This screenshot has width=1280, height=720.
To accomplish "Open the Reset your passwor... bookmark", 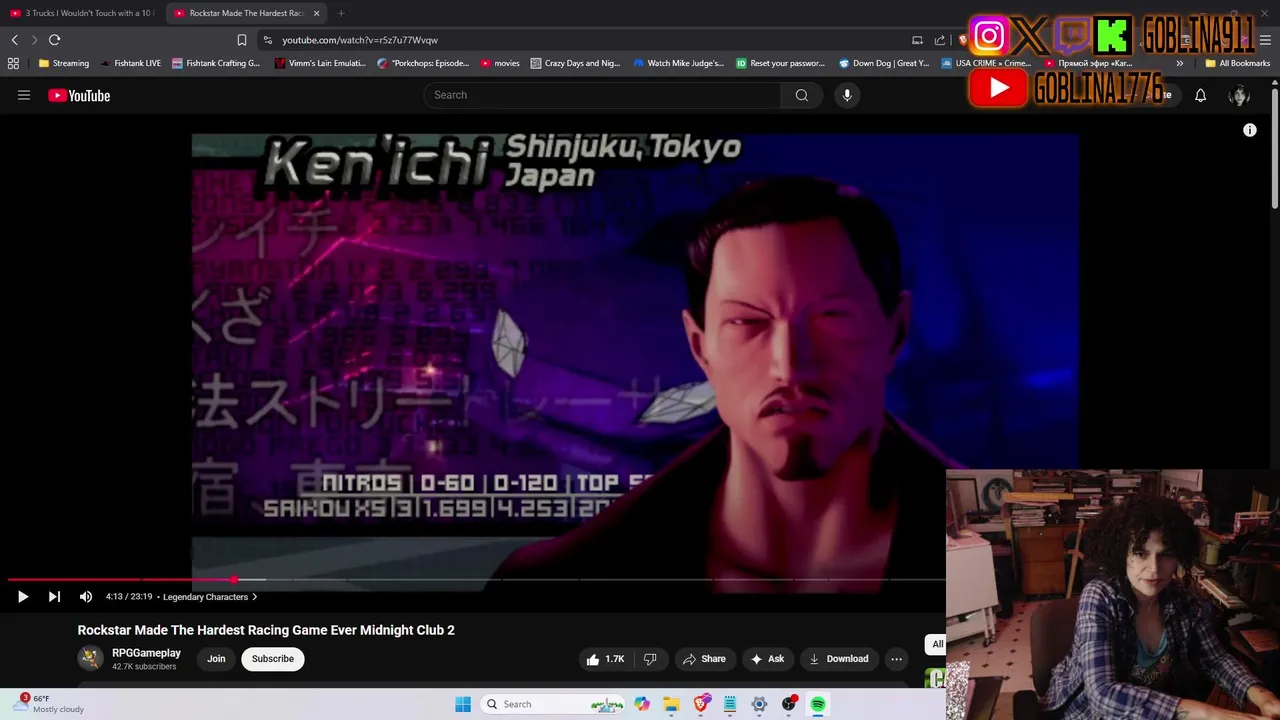I will (781, 63).
